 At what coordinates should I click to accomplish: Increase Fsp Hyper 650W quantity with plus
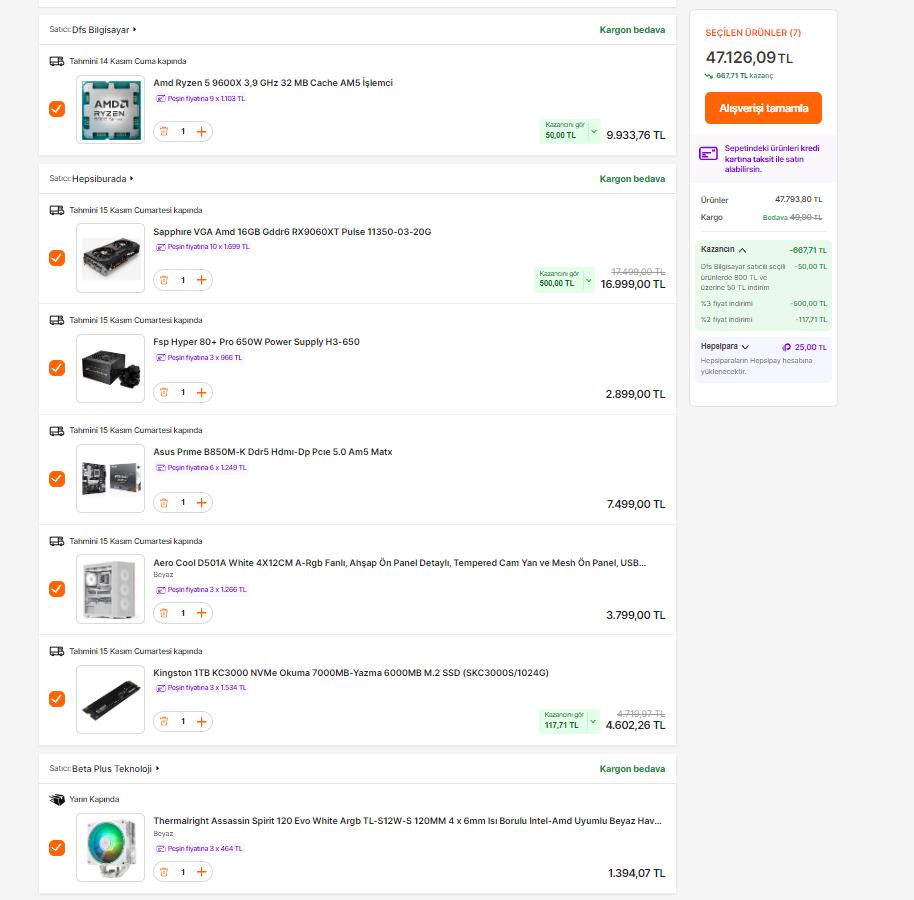[202, 392]
